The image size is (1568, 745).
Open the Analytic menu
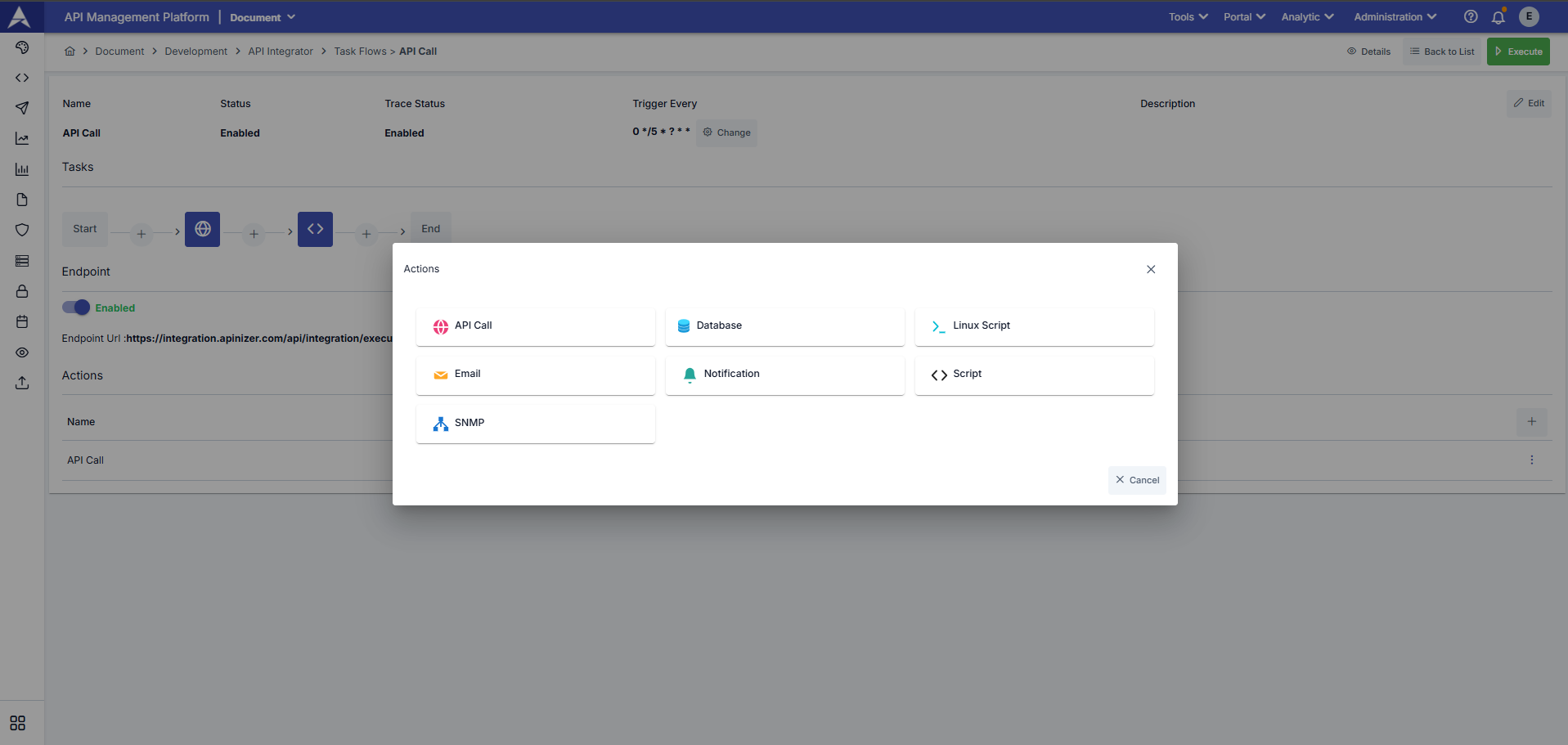[1306, 17]
